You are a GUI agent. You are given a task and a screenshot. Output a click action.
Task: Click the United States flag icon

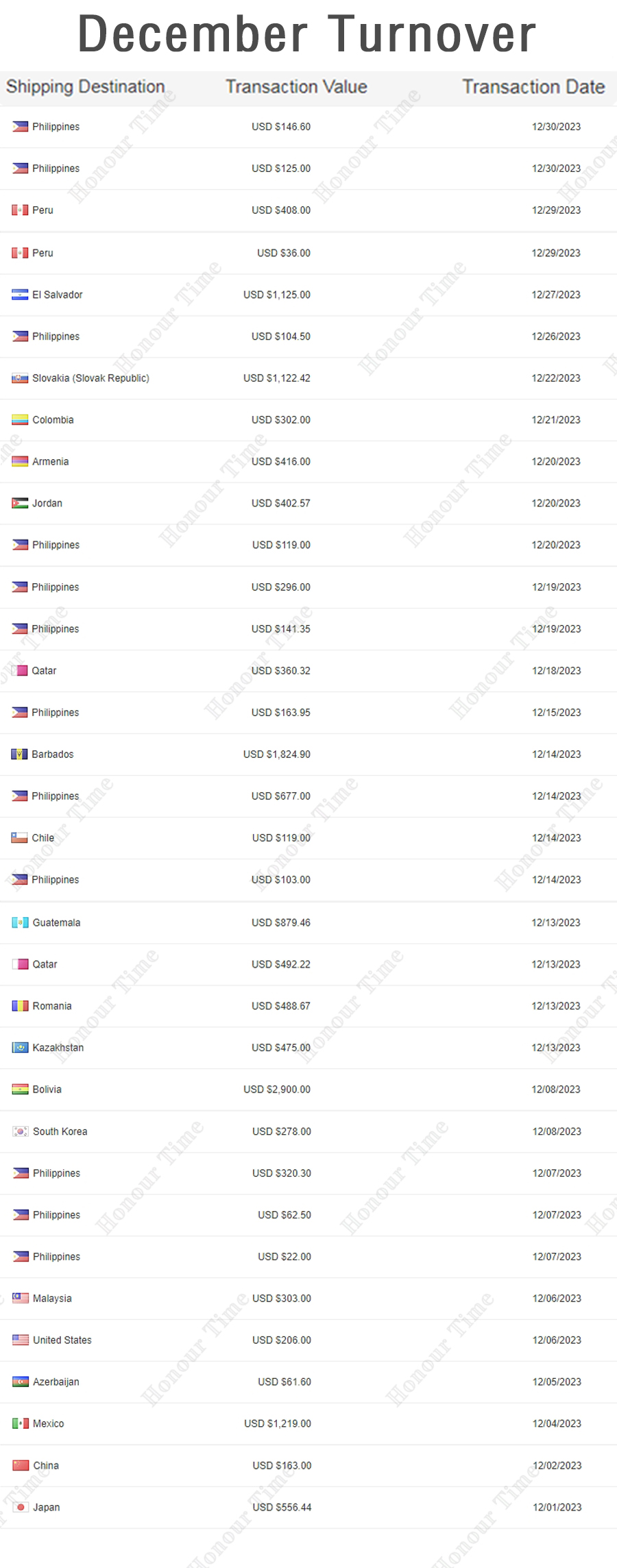[x=21, y=1340]
